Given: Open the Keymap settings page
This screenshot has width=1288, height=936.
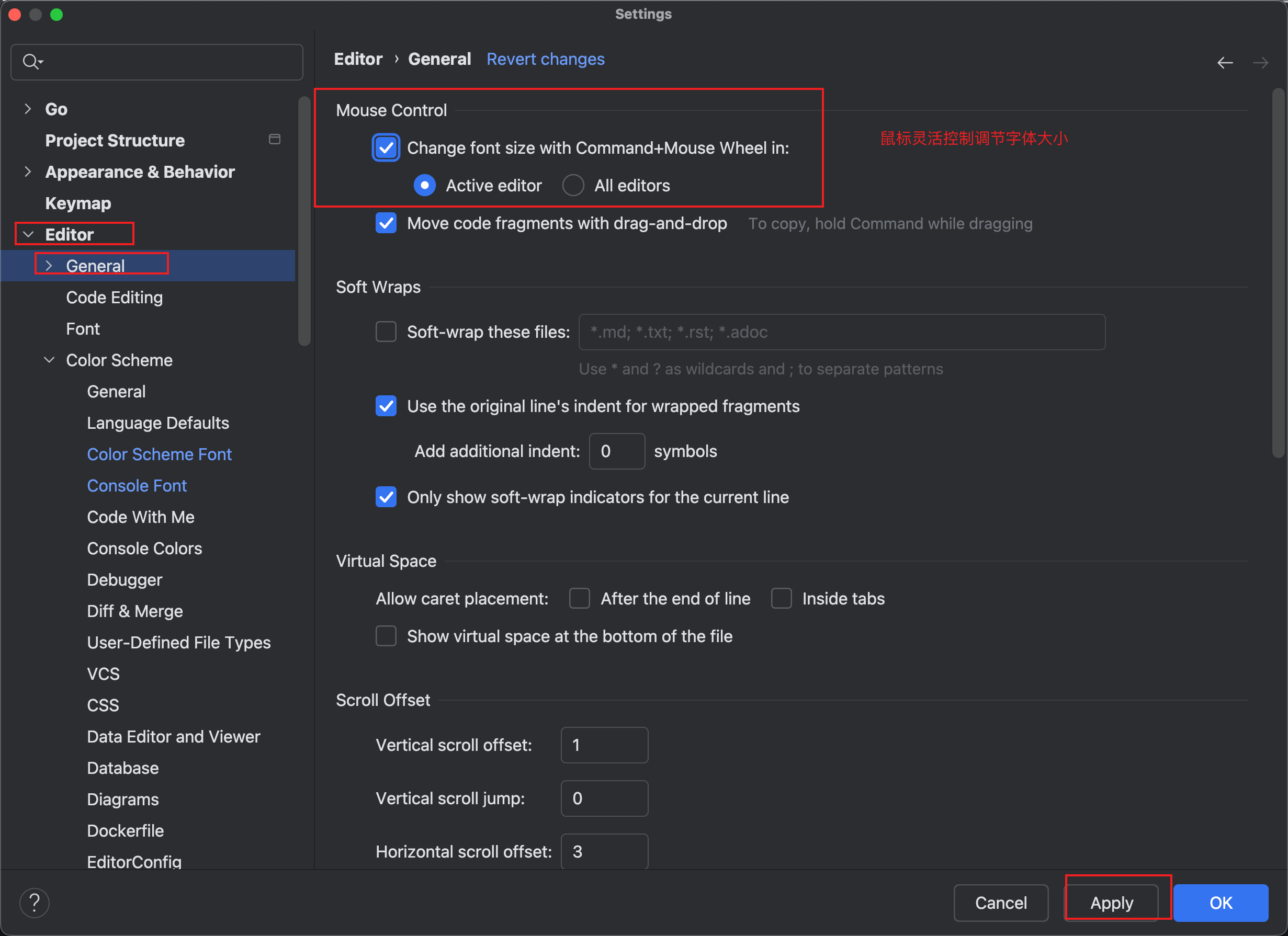Looking at the screenshot, I should [x=78, y=203].
